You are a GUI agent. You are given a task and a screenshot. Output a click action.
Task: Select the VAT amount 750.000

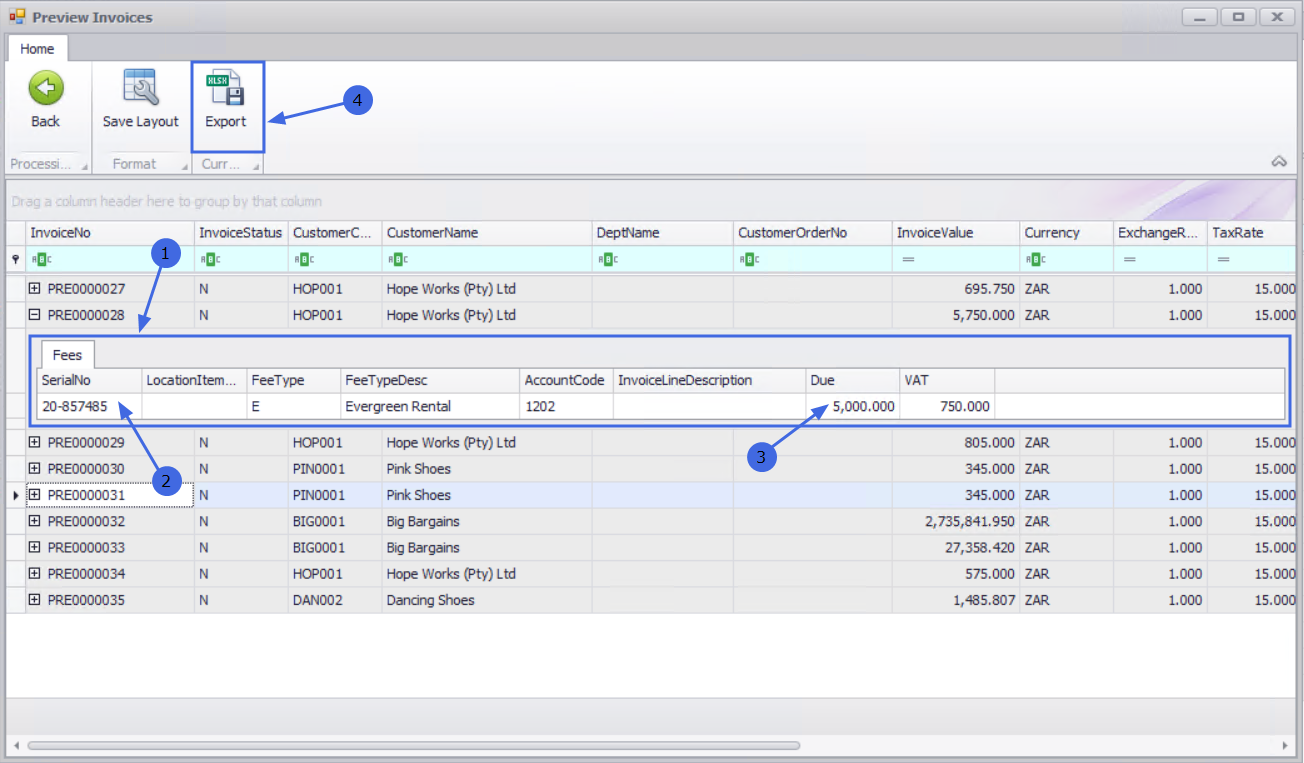[x=947, y=407]
